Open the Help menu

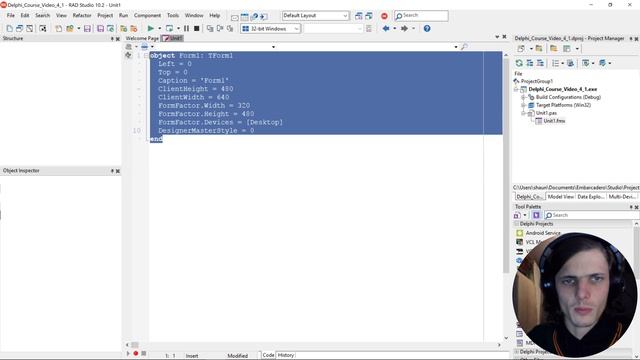[215, 16]
